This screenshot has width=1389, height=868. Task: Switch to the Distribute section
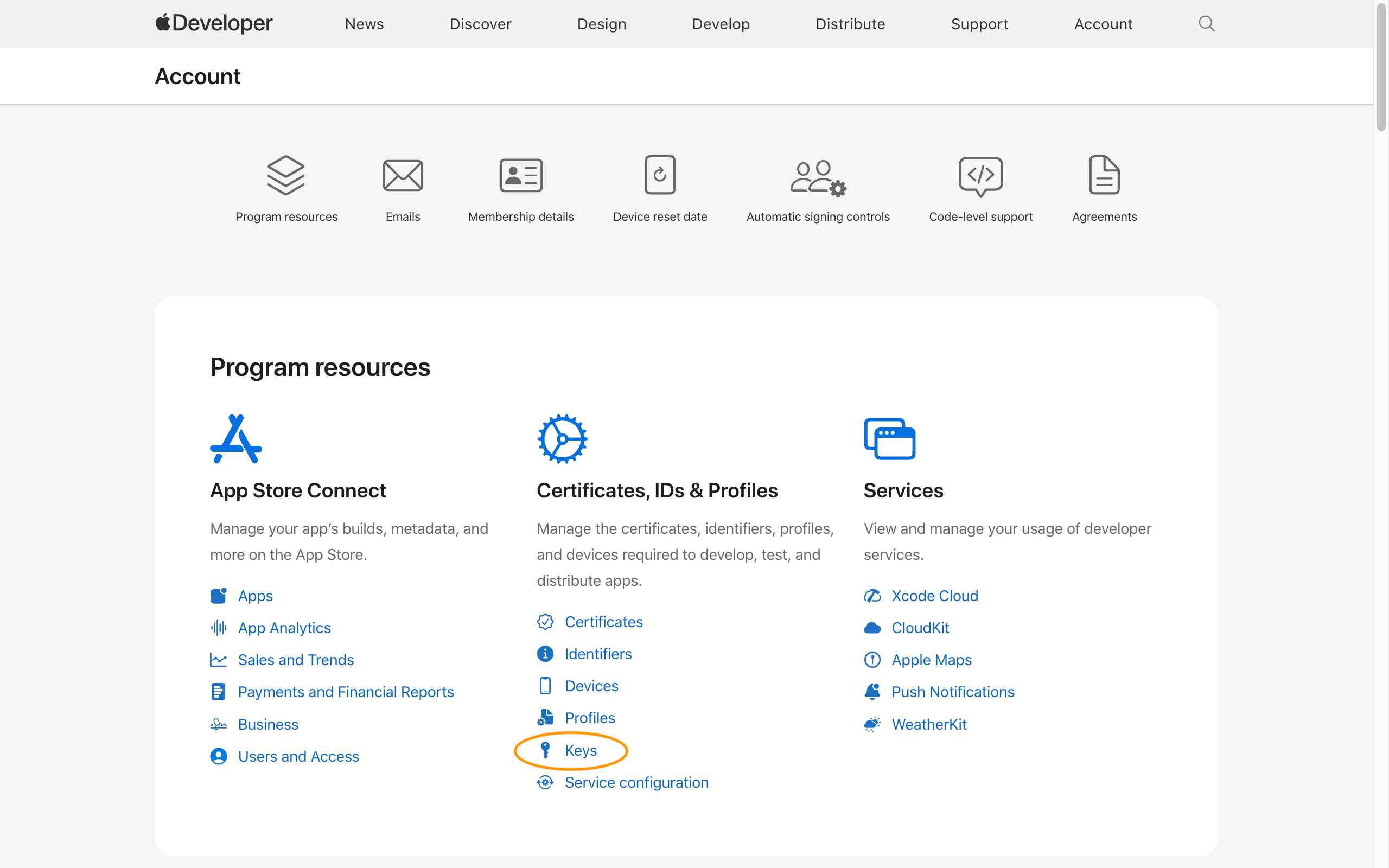850,23
